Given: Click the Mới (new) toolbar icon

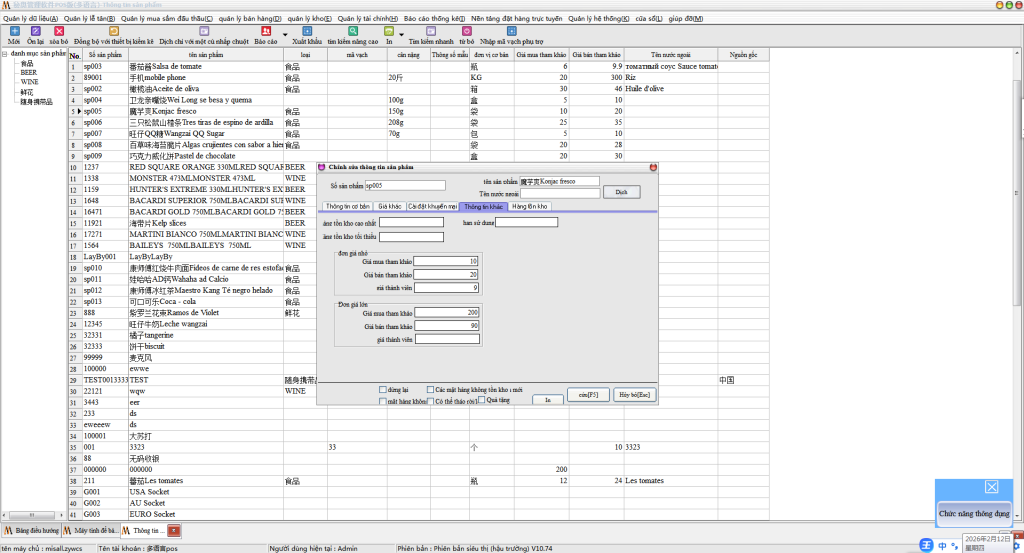Looking at the screenshot, I should tap(13, 32).
